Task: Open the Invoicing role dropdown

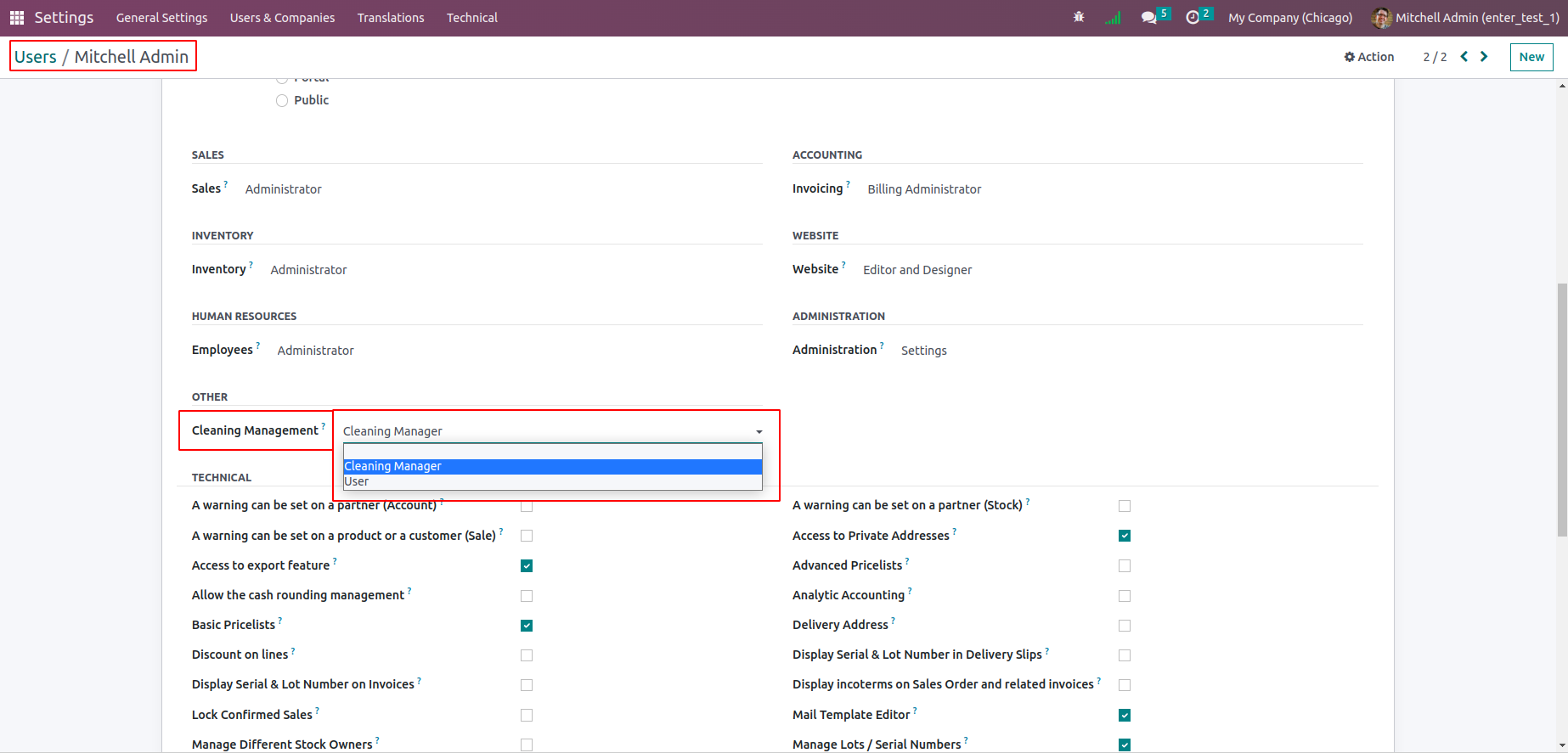Action: (924, 189)
